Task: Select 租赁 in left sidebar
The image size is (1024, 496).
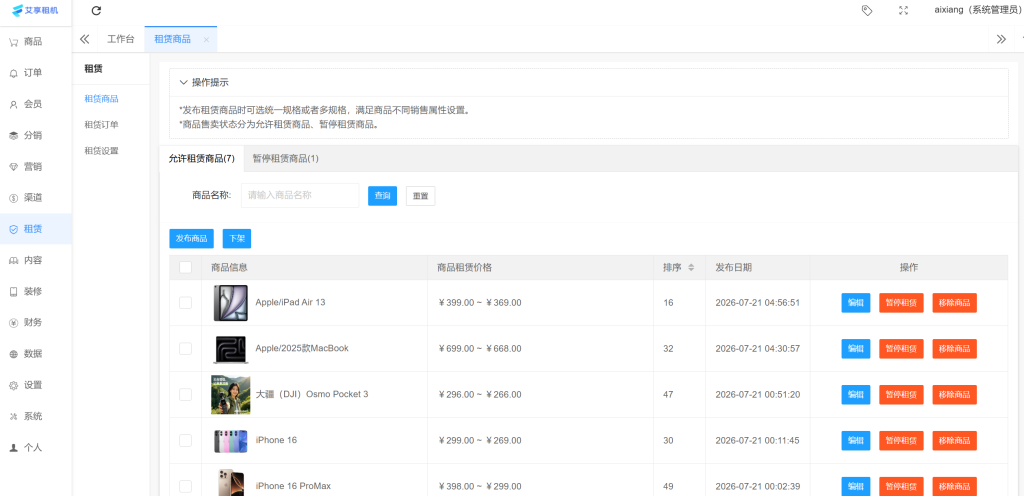Action: [36, 229]
